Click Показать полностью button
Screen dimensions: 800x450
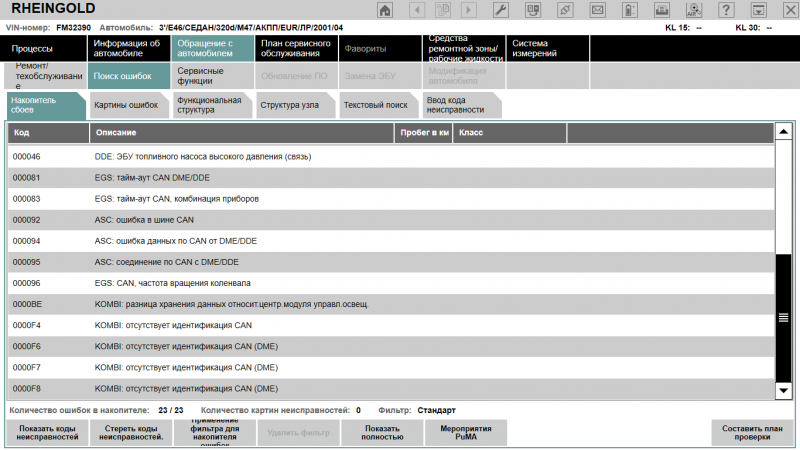point(382,433)
